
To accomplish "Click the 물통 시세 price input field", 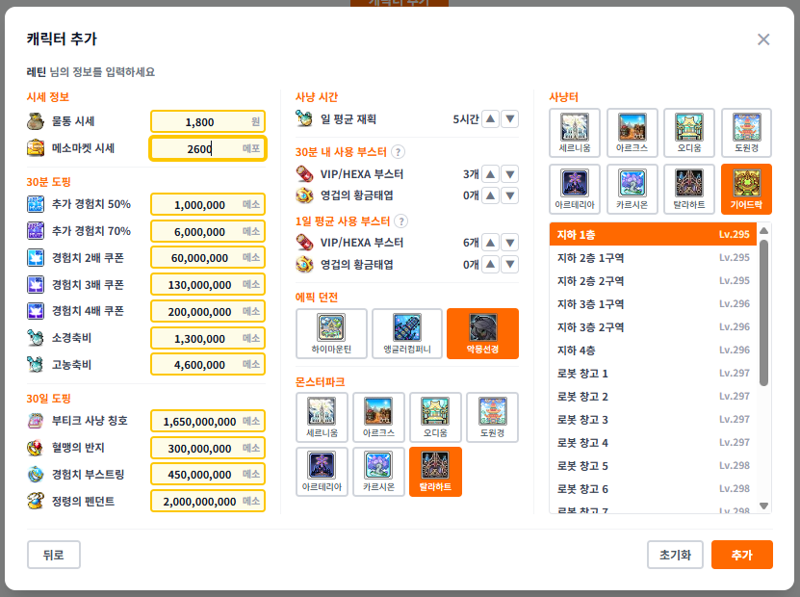I will coord(208,122).
